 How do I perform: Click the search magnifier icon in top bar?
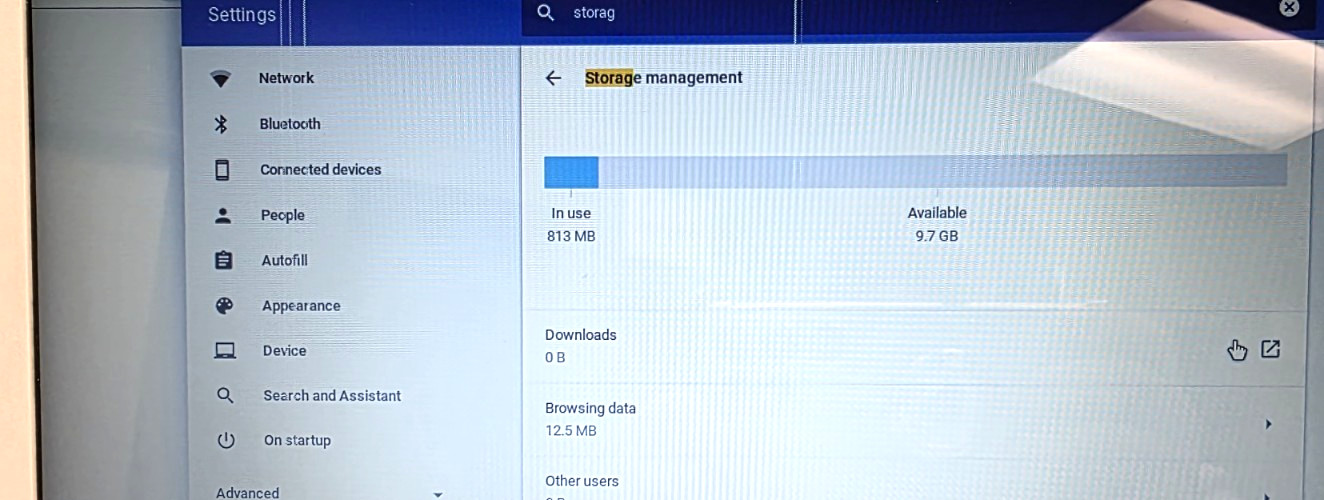pos(545,13)
